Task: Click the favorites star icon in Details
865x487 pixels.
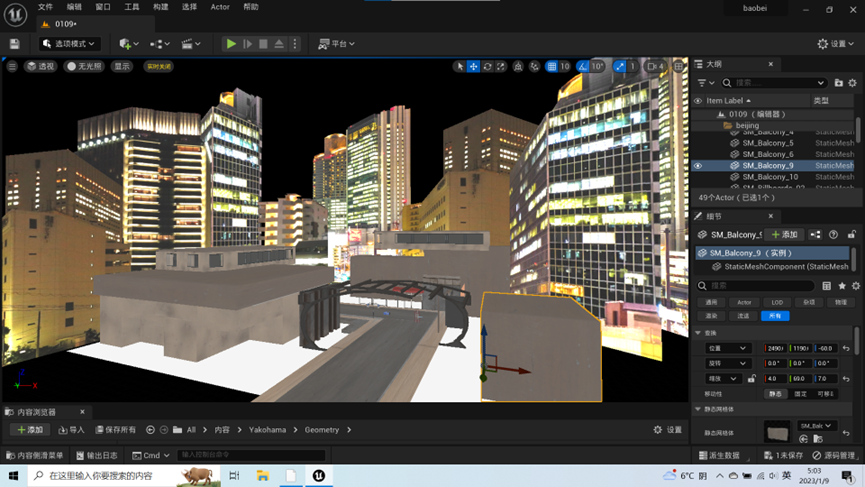Action: pyautogui.click(x=841, y=286)
